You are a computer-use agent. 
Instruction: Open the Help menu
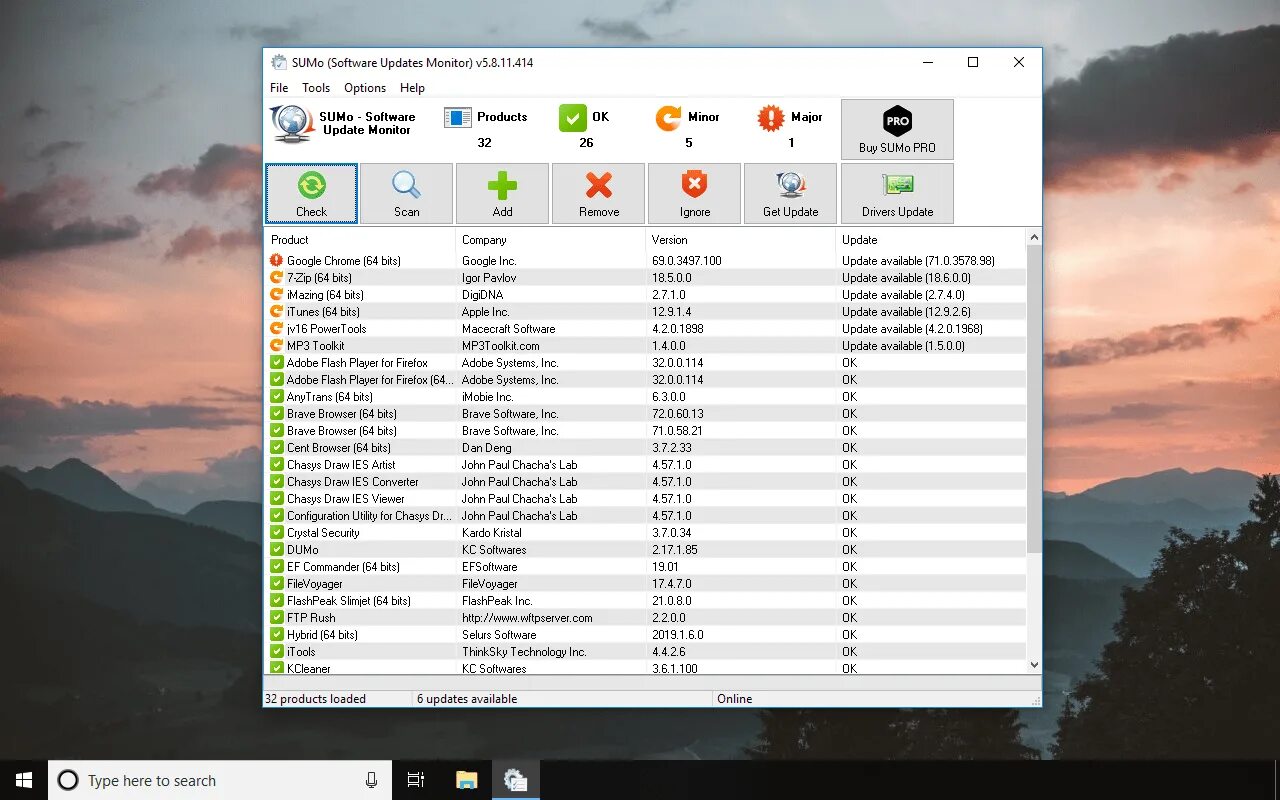[412, 88]
